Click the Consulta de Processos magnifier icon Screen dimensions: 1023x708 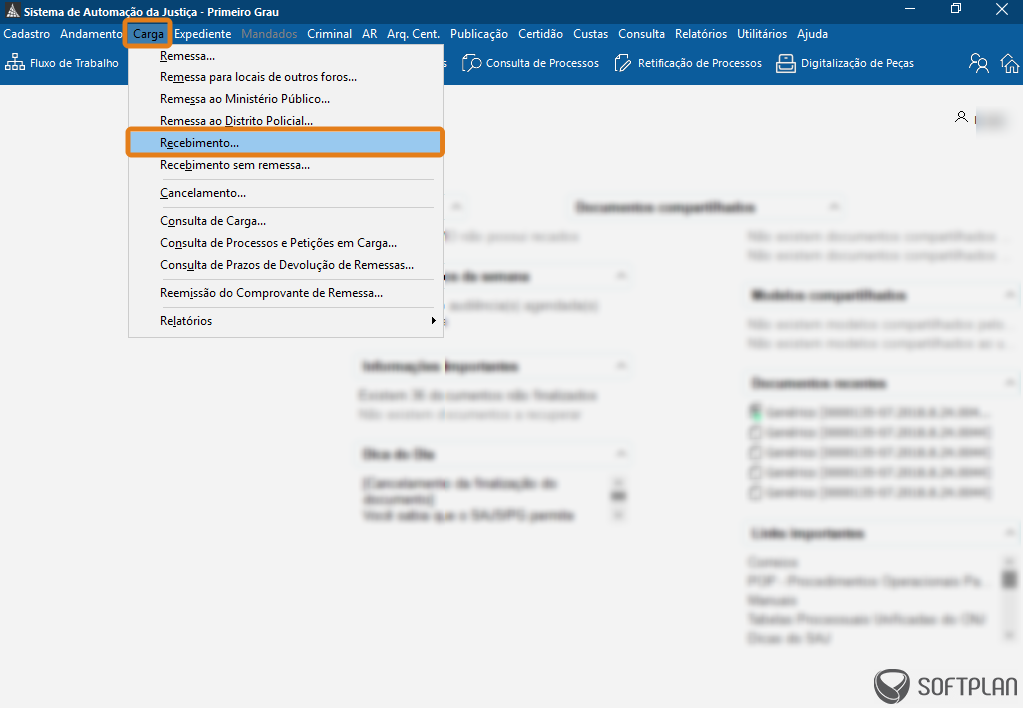[x=472, y=63]
